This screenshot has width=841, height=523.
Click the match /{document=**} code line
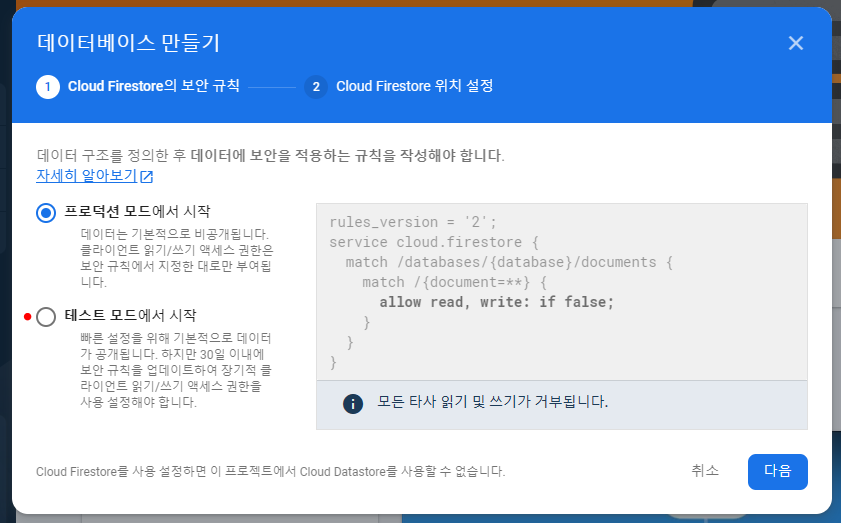tap(454, 282)
